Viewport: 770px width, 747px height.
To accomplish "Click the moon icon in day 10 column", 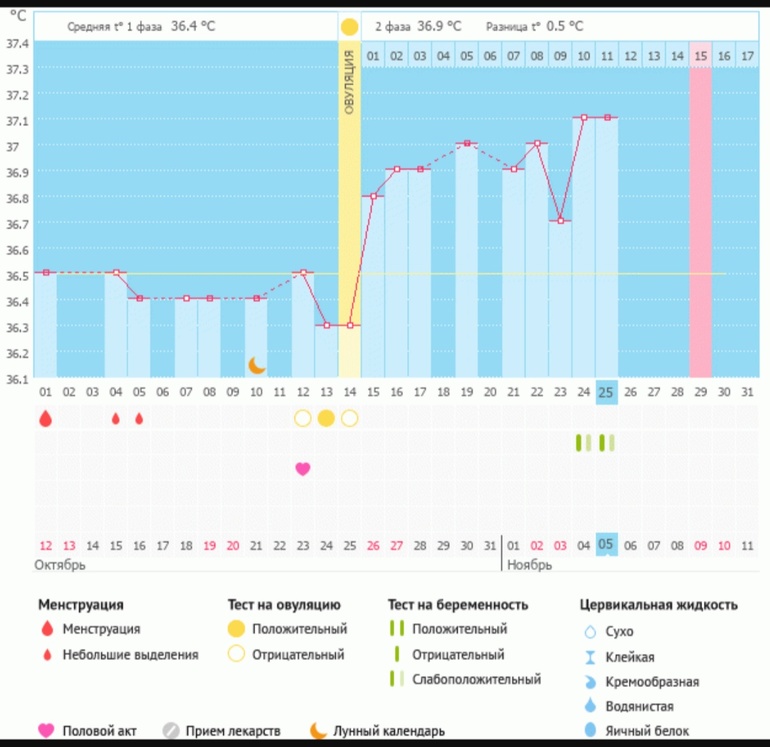I will [x=257, y=365].
